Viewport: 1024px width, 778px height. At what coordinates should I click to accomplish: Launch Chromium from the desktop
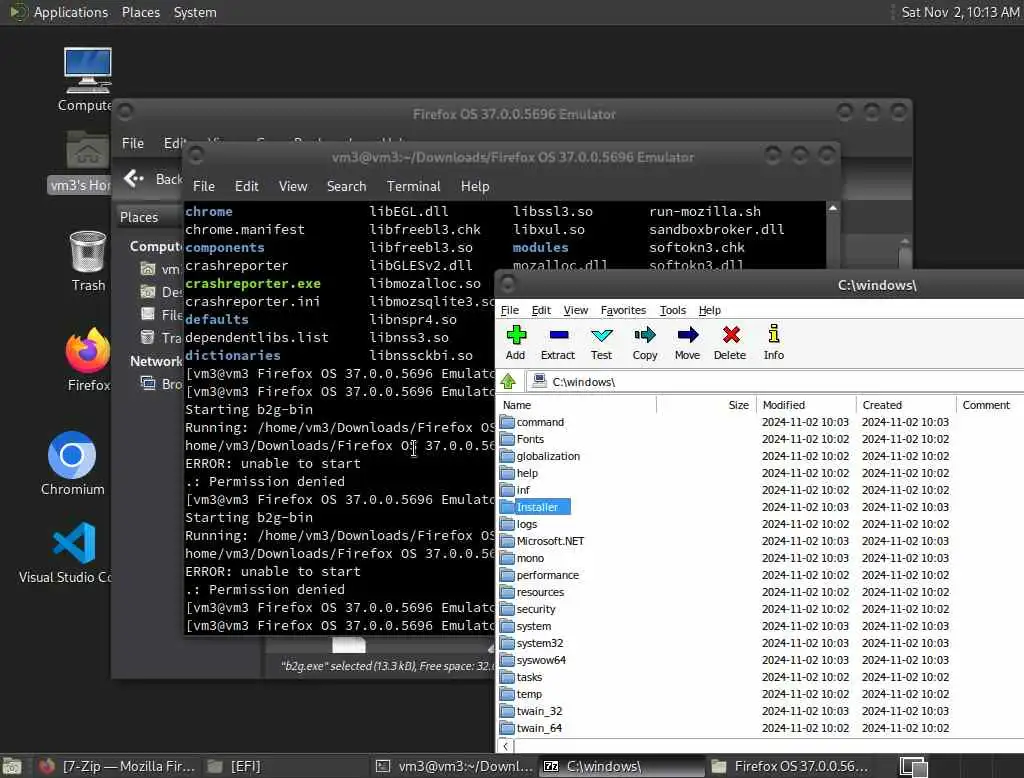pos(72,463)
